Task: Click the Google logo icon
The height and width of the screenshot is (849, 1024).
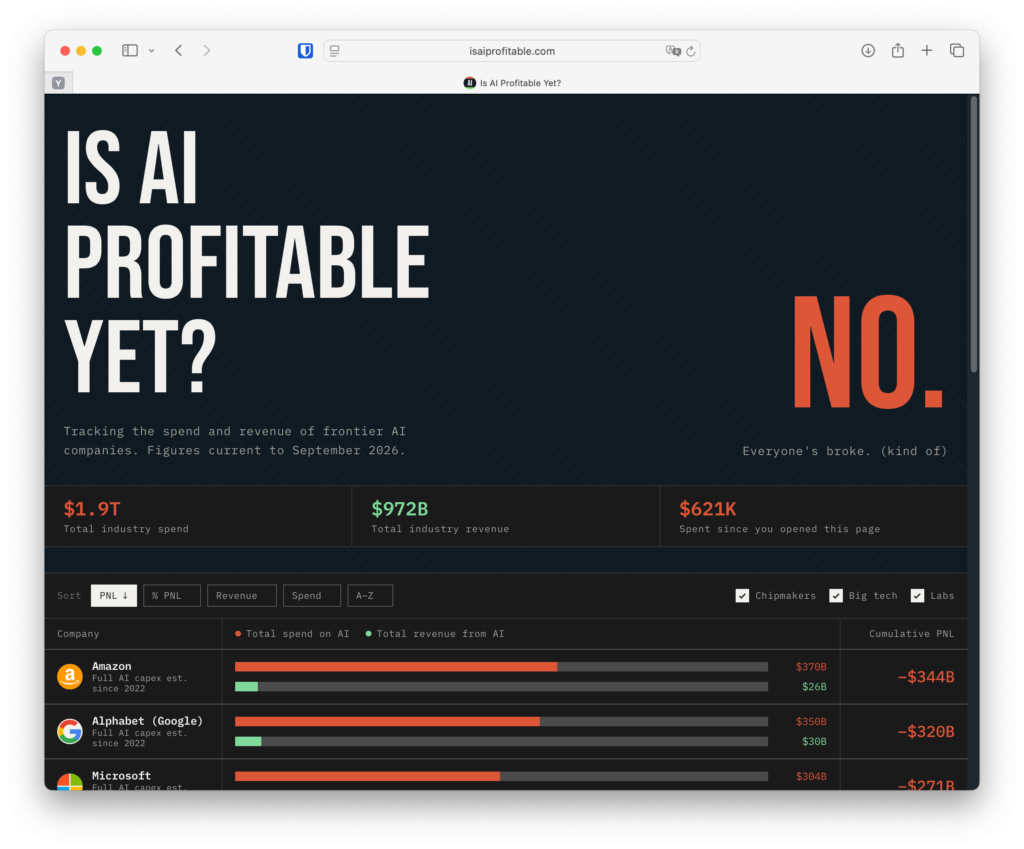Action: click(70, 731)
